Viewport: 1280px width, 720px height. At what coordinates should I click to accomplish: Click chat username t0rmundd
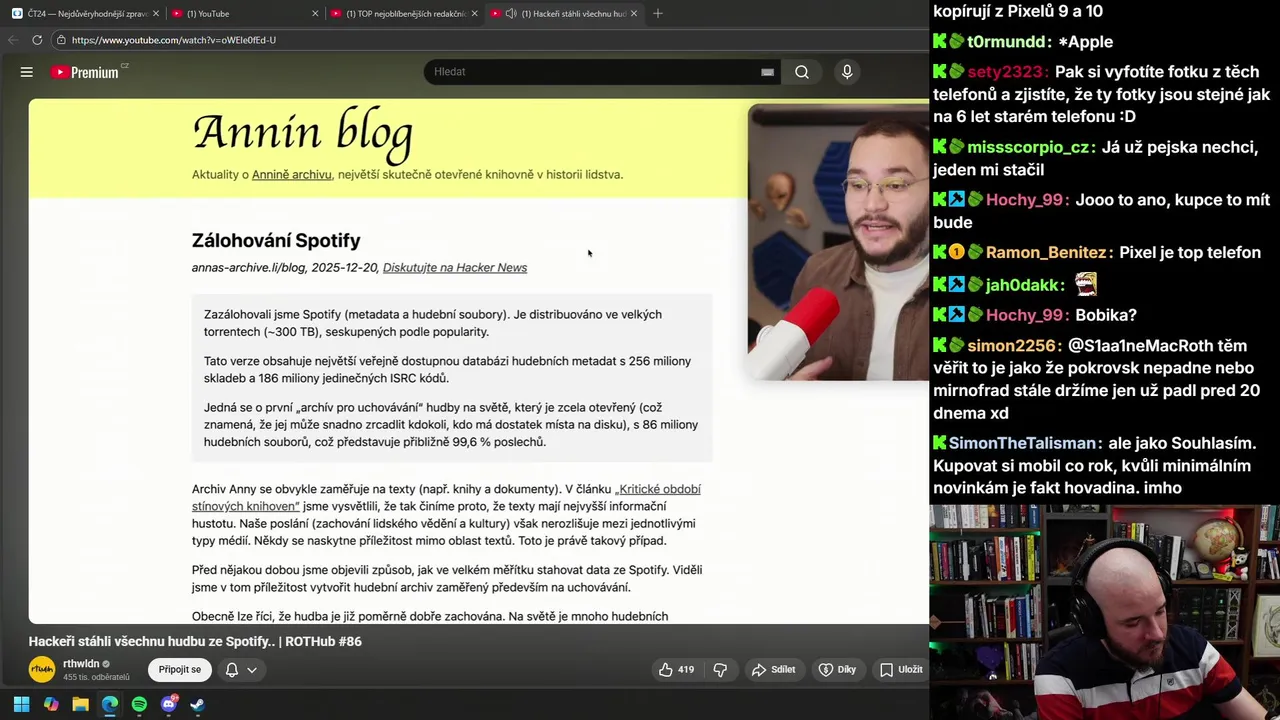(1006, 42)
